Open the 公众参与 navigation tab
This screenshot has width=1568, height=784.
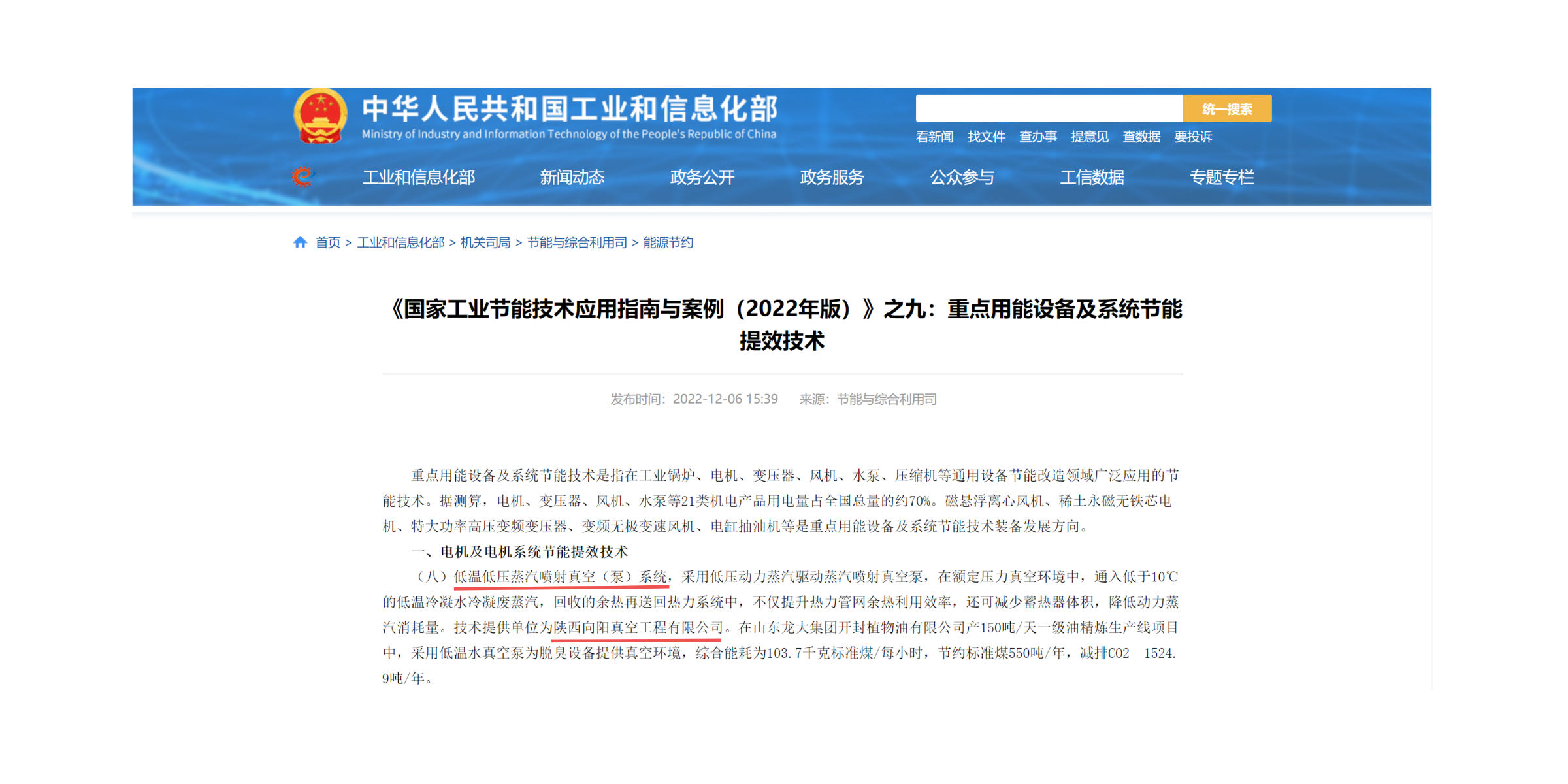(x=962, y=177)
